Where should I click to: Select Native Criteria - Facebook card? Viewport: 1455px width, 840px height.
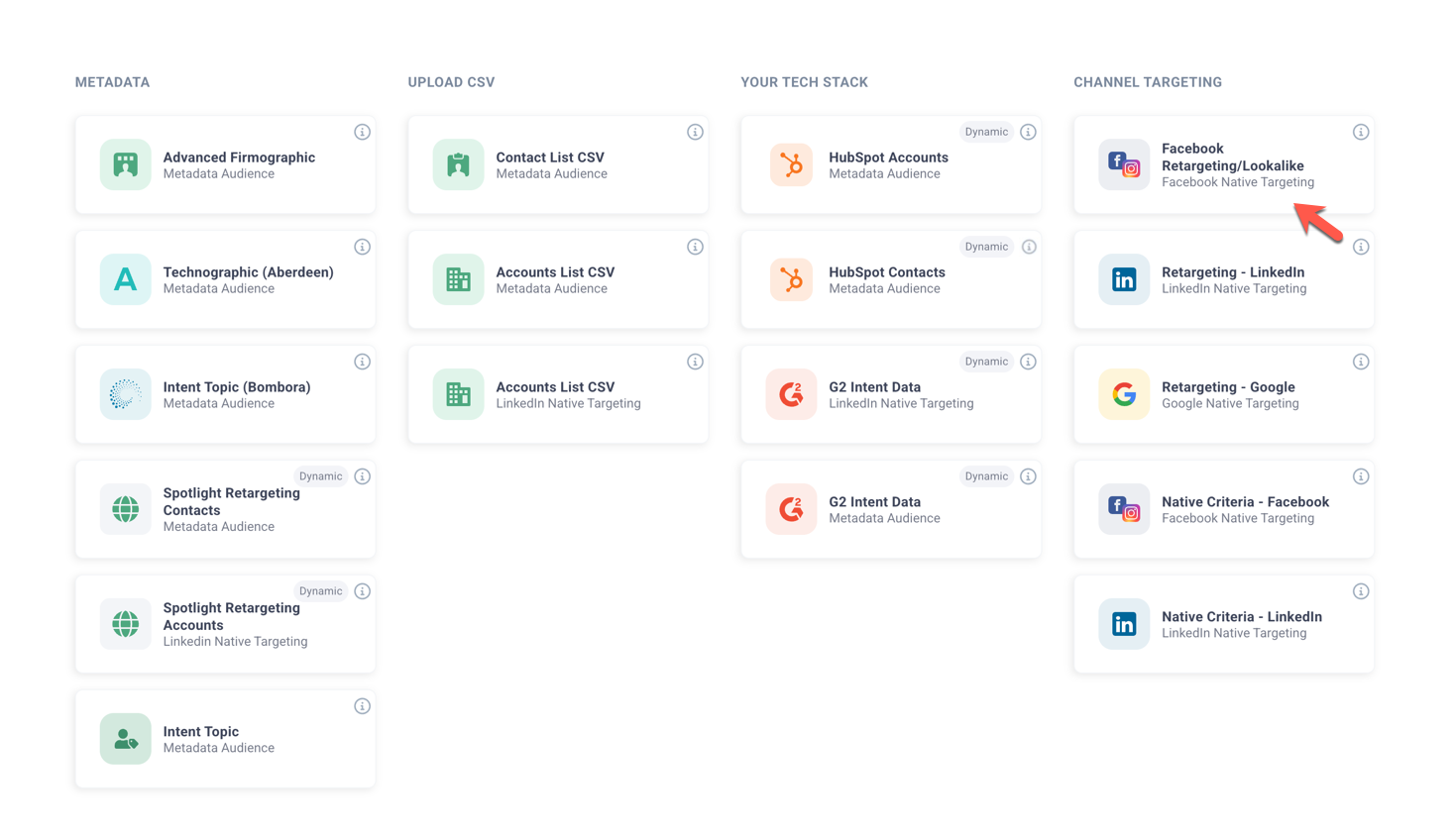point(1223,509)
